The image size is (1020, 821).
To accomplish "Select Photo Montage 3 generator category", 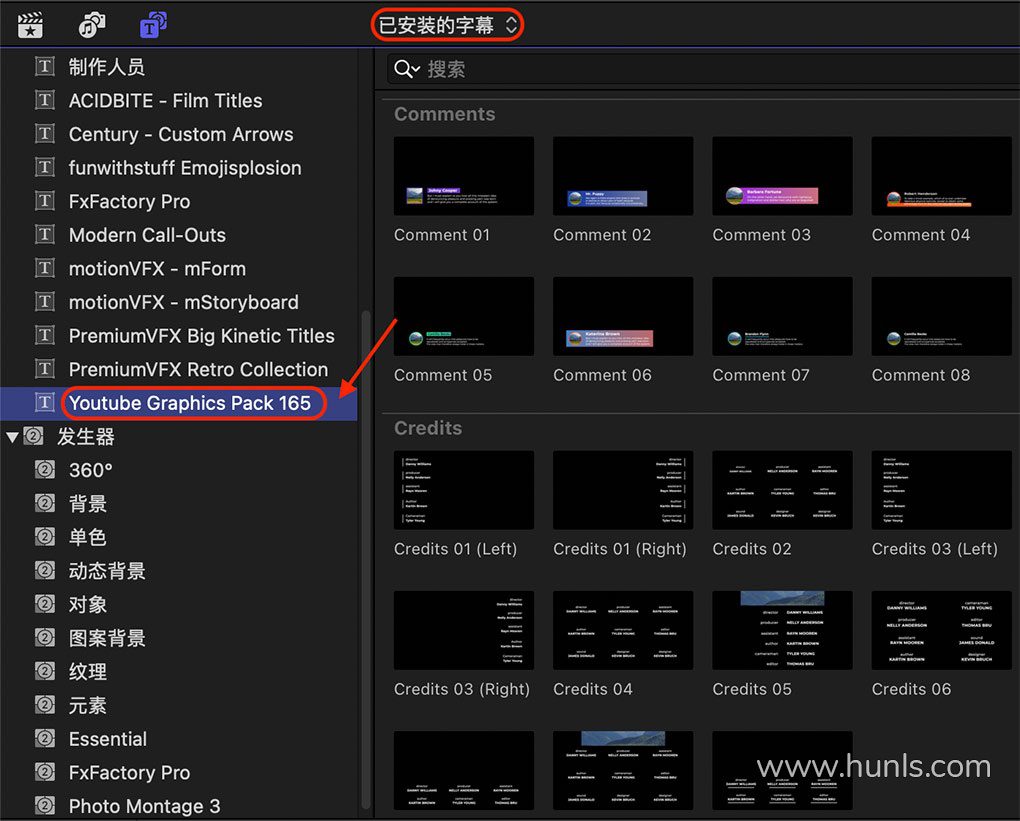I will (144, 807).
